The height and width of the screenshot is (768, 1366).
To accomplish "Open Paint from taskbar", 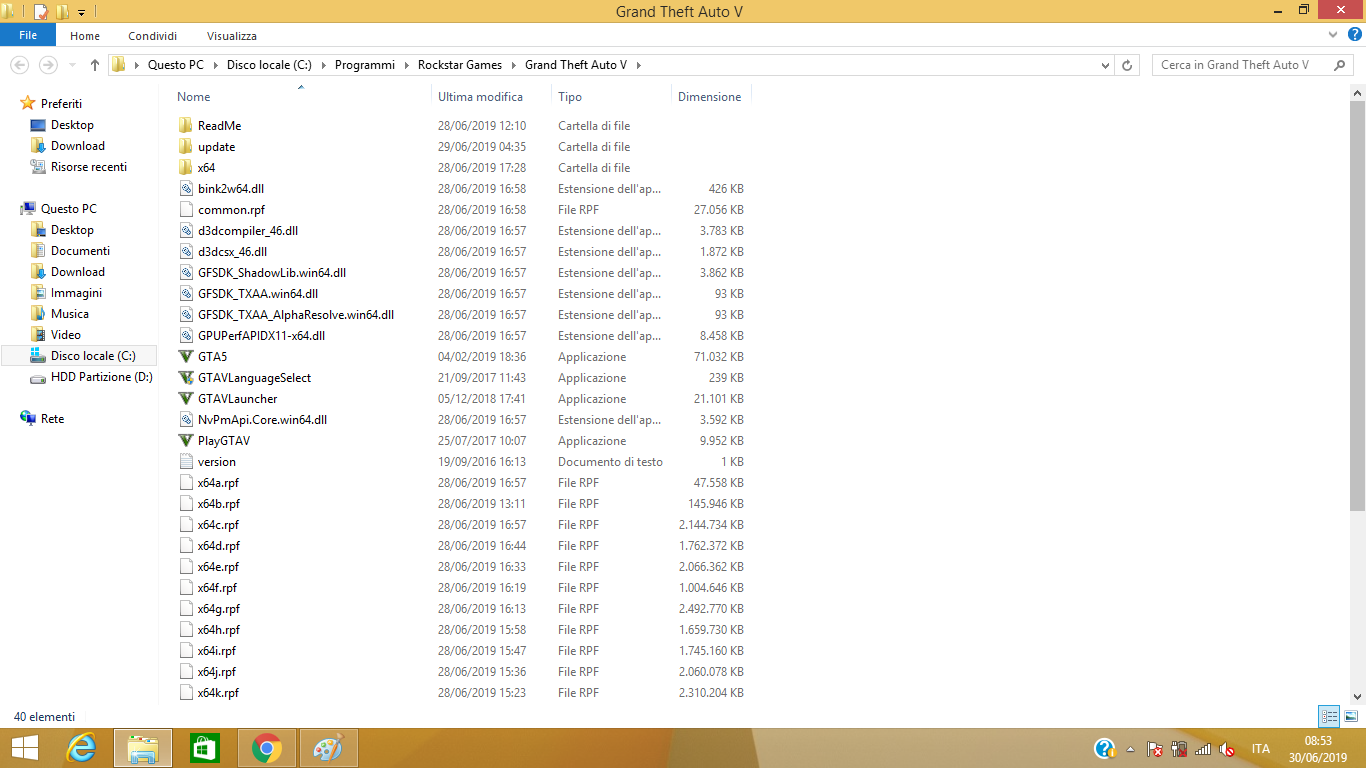I will coord(328,748).
